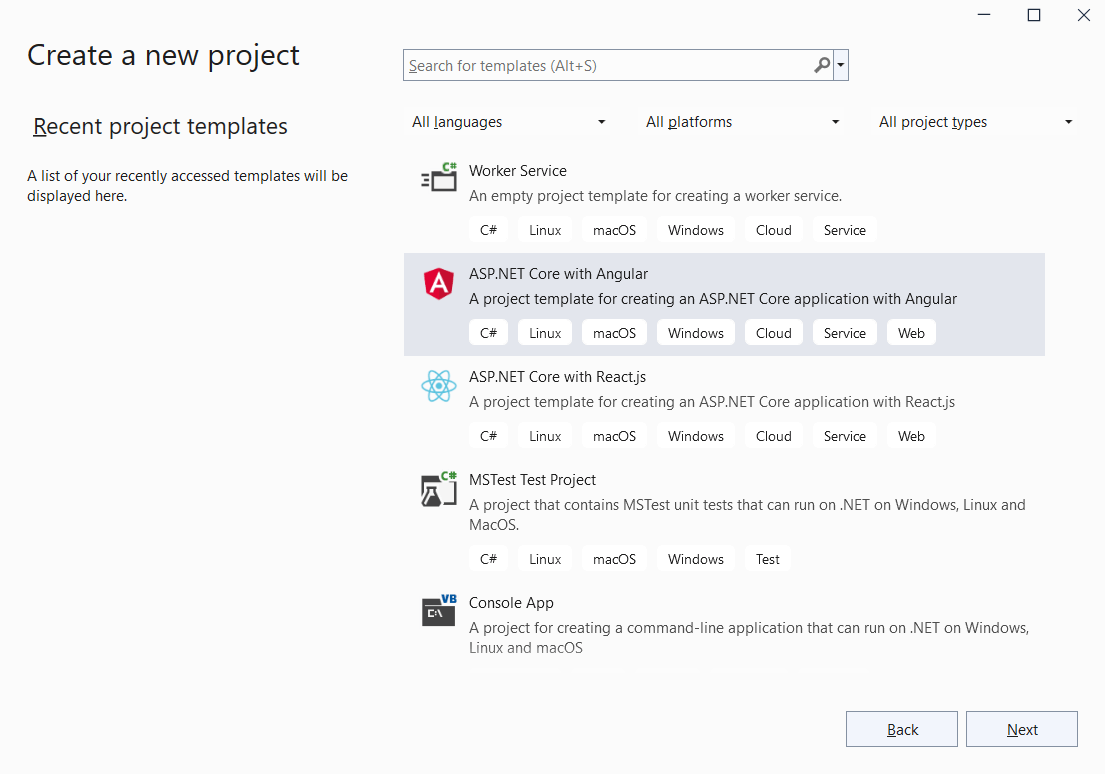
Task: Click the Web tag under Angular template
Action: click(x=911, y=333)
